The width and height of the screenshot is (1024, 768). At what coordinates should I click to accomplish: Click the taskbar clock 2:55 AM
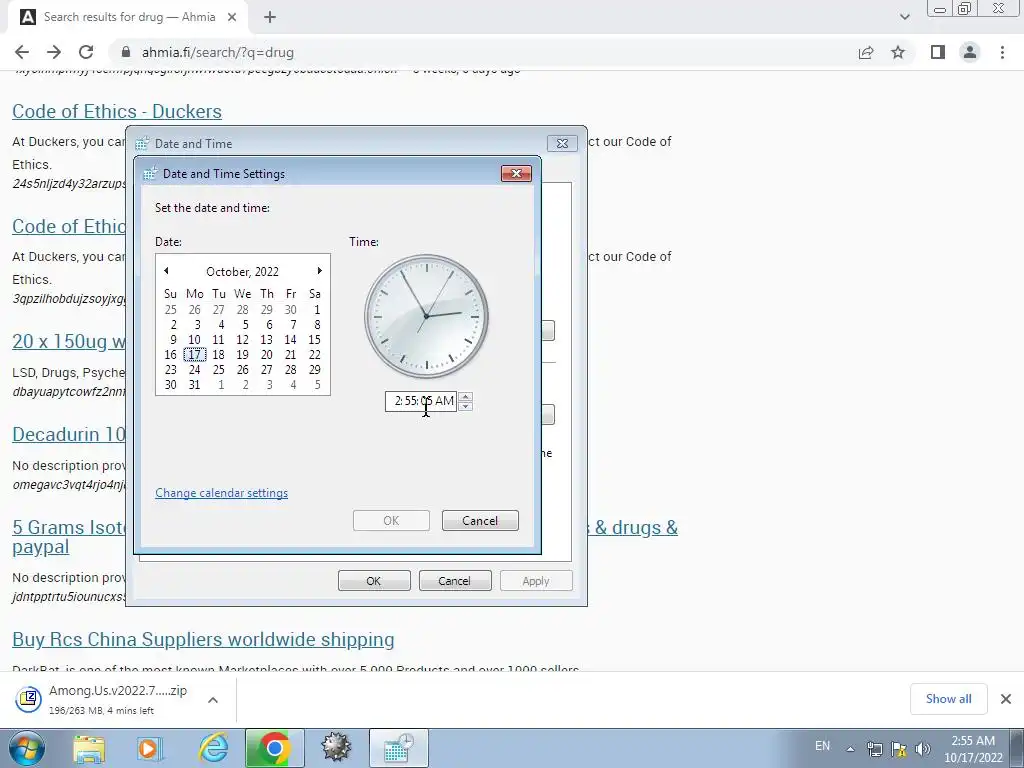click(x=973, y=749)
